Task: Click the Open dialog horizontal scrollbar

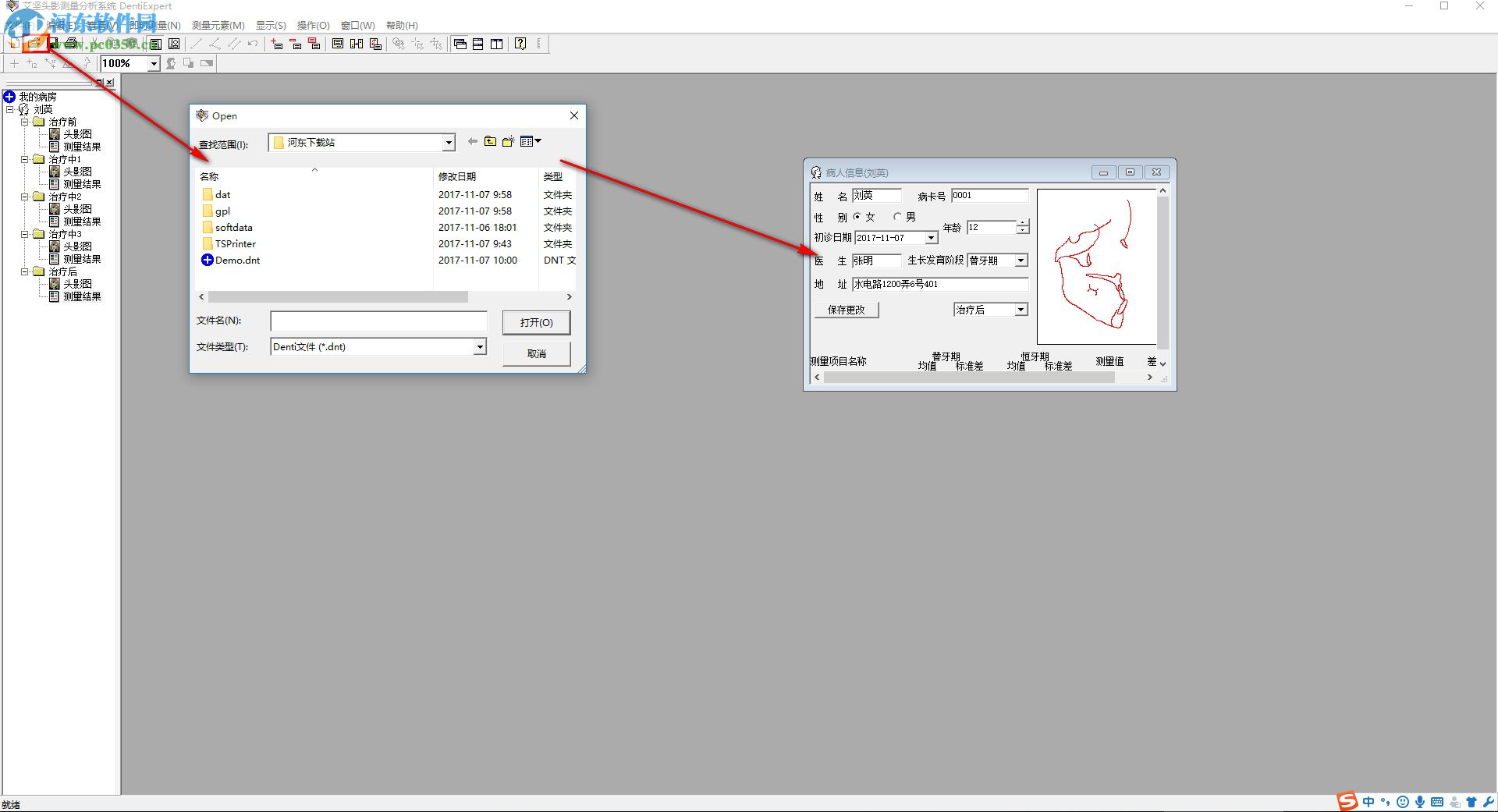Action: coord(338,297)
